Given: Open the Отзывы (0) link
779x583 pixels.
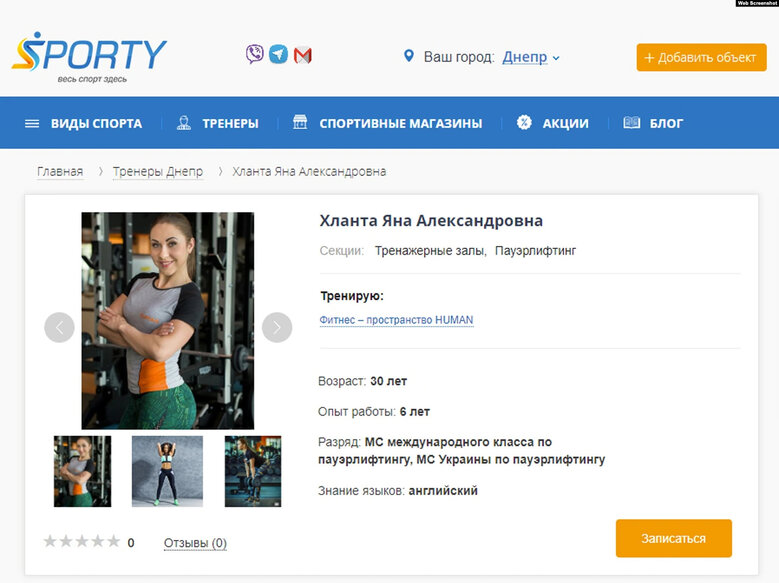Looking at the screenshot, I should tap(195, 543).
